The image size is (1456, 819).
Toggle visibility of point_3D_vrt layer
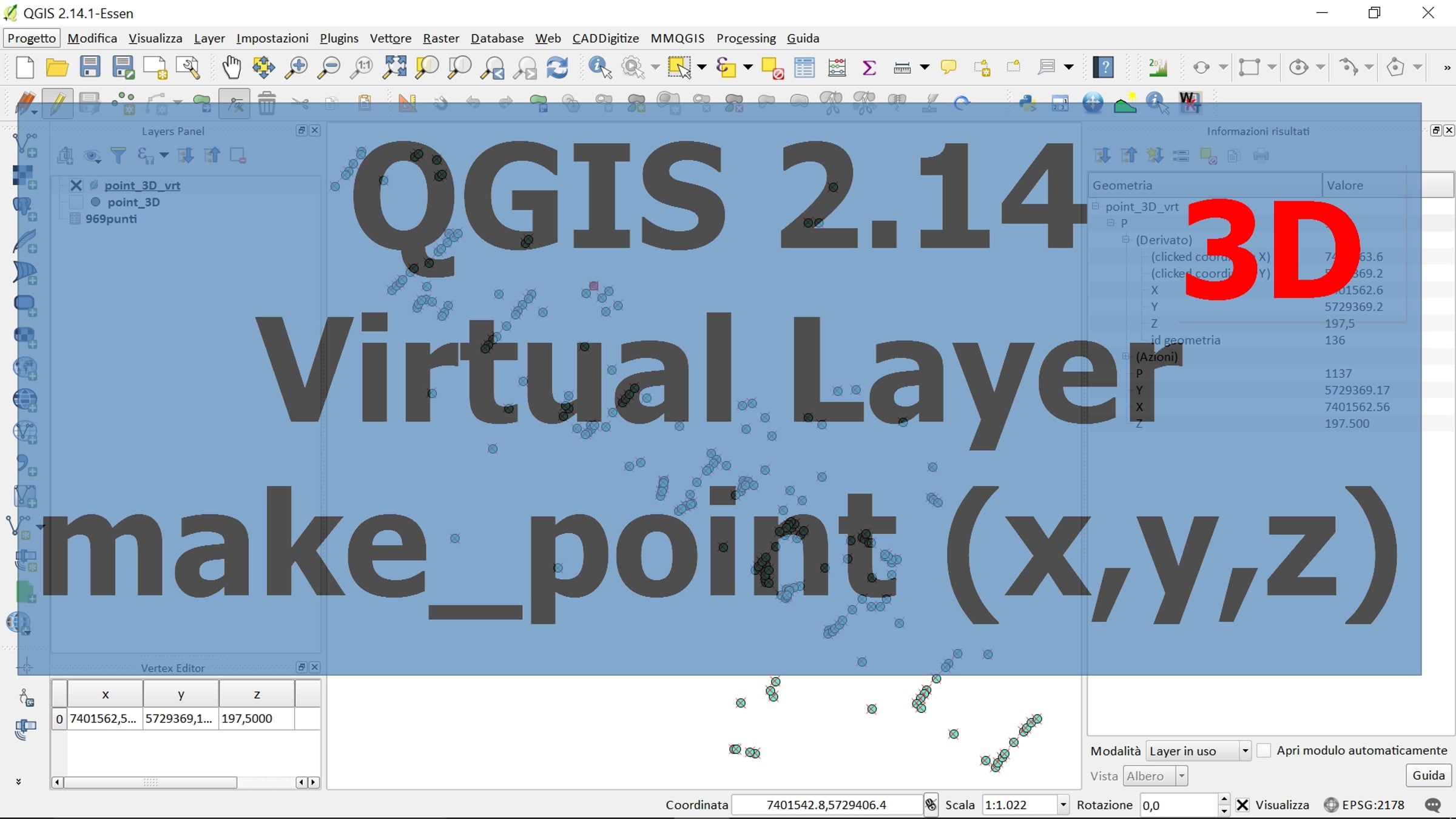[76, 186]
